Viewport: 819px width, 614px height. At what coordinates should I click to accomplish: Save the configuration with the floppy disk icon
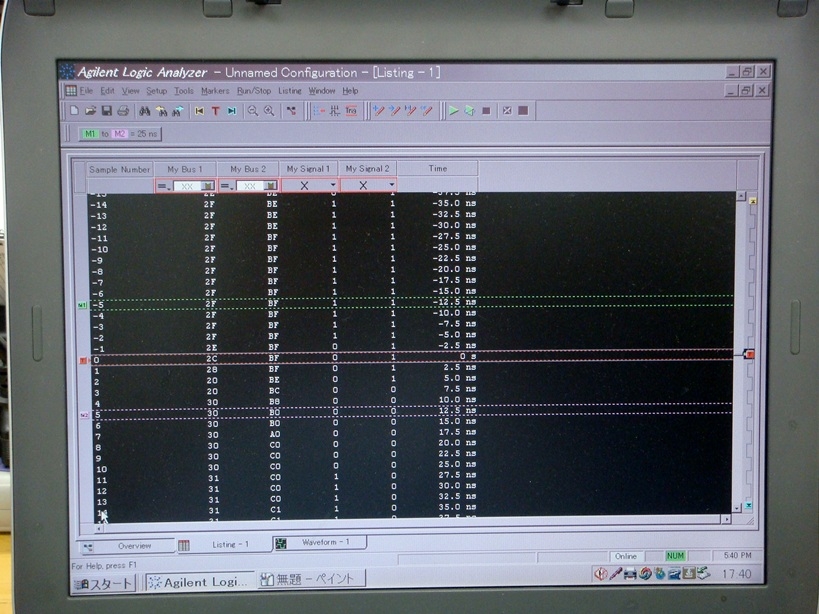107,111
